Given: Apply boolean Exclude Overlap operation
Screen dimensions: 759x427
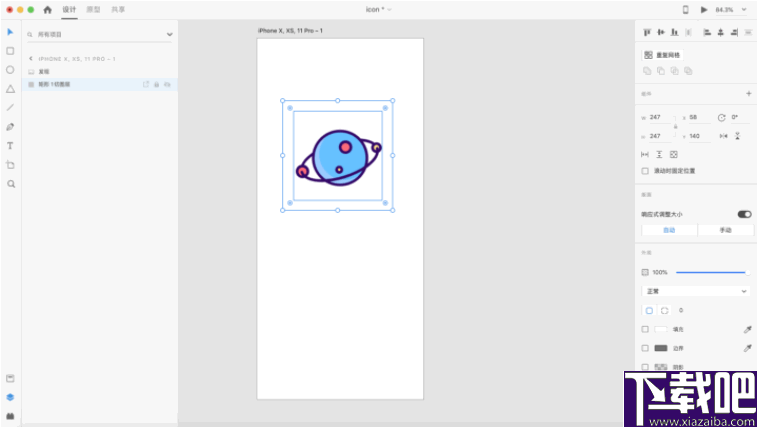Looking at the screenshot, I should point(688,71).
